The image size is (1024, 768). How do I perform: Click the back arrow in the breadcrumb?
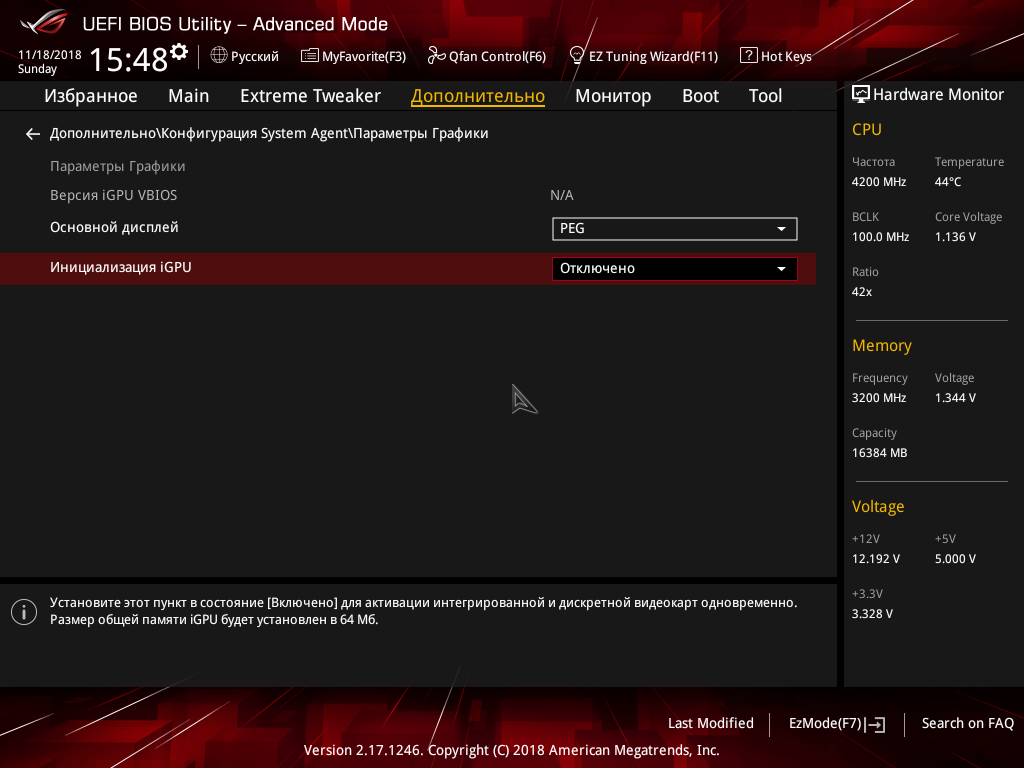click(33, 134)
